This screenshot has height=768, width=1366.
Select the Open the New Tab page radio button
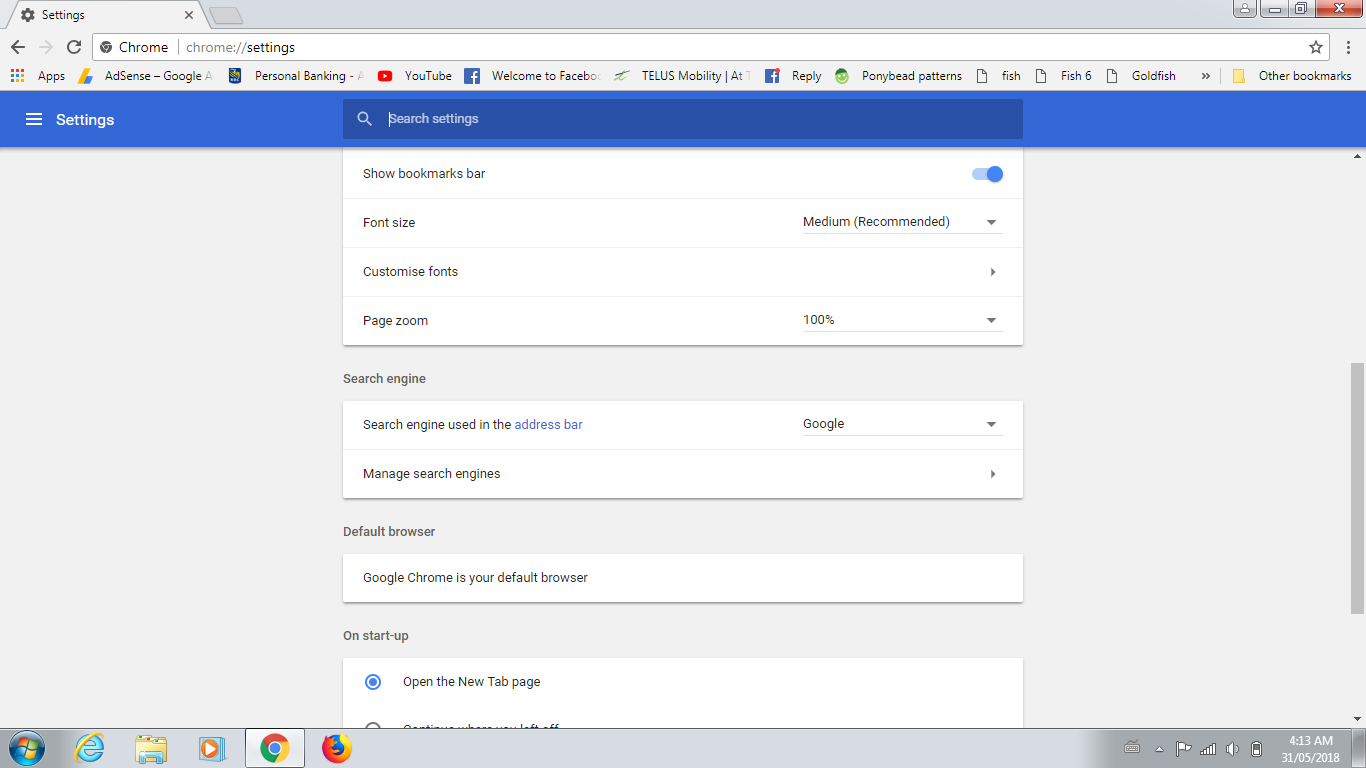[x=373, y=682]
